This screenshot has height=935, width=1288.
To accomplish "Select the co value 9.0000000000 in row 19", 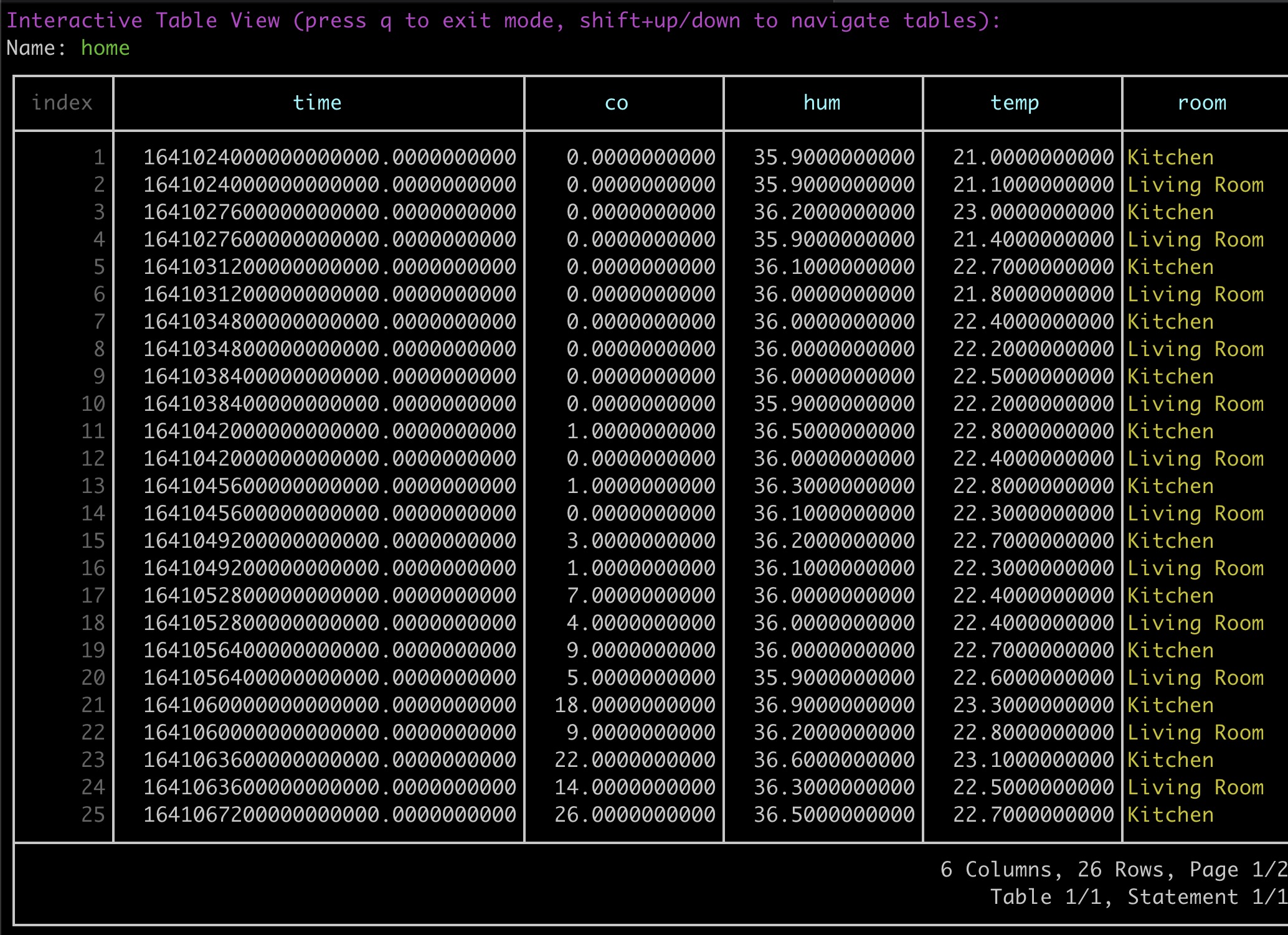I will pos(642,650).
